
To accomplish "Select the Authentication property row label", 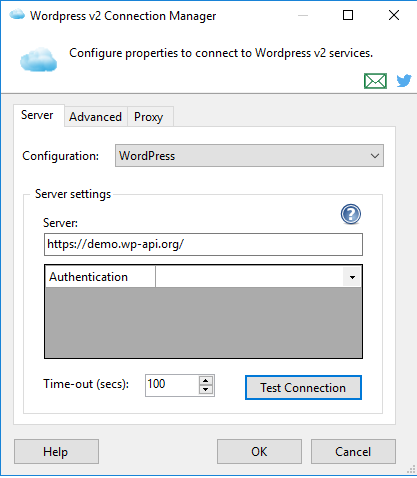I will click(x=100, y=277).
